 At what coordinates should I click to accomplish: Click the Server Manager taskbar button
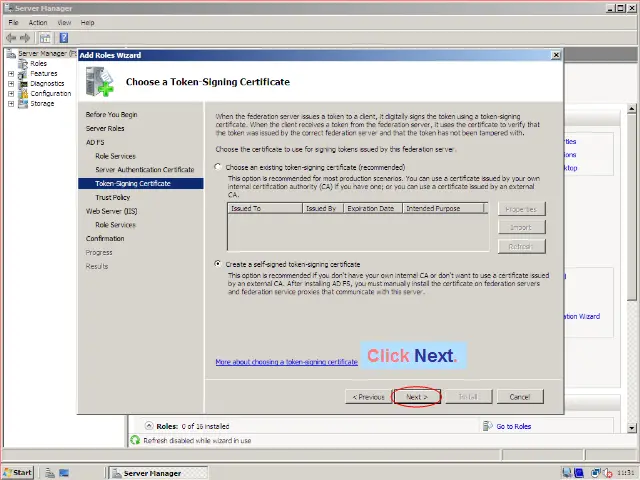tap(159, 473)
